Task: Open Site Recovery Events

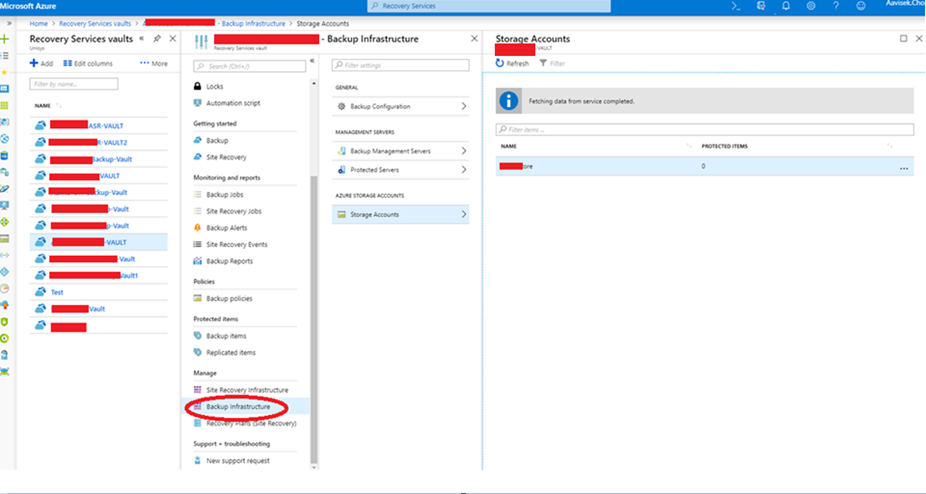Action: coord(237,244)
